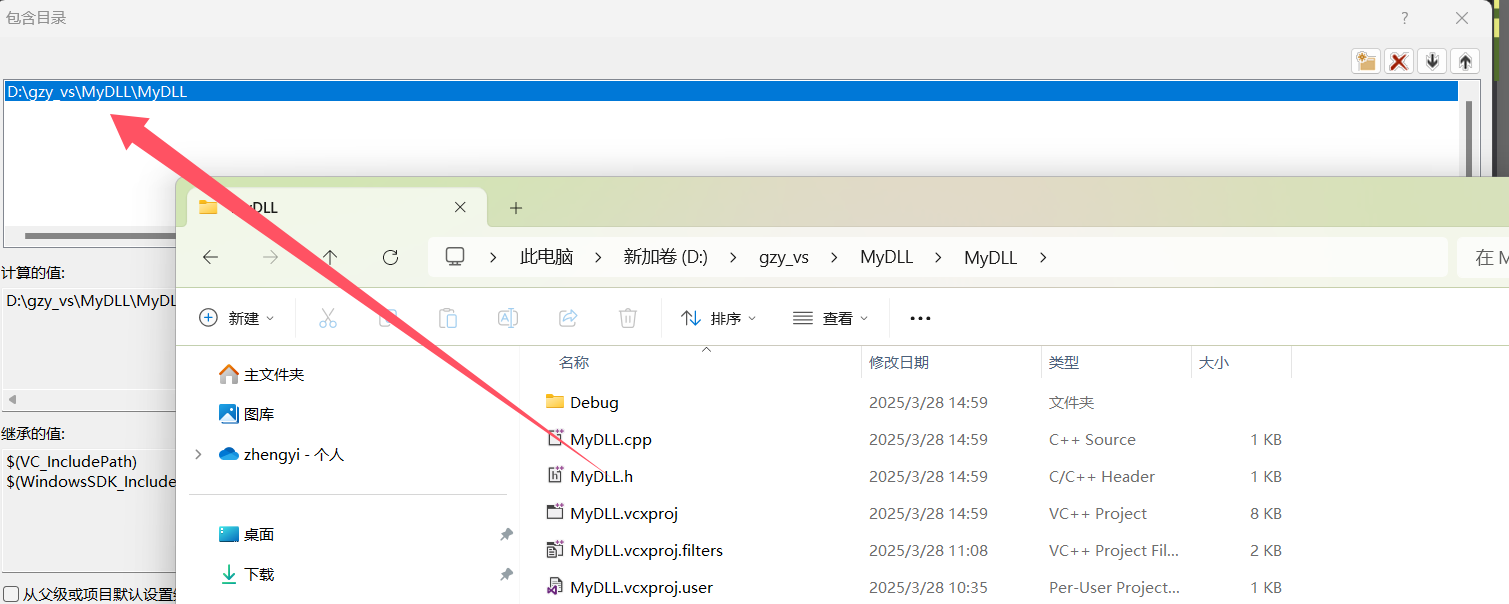Move the selected include path down

tap(1431, 61)
